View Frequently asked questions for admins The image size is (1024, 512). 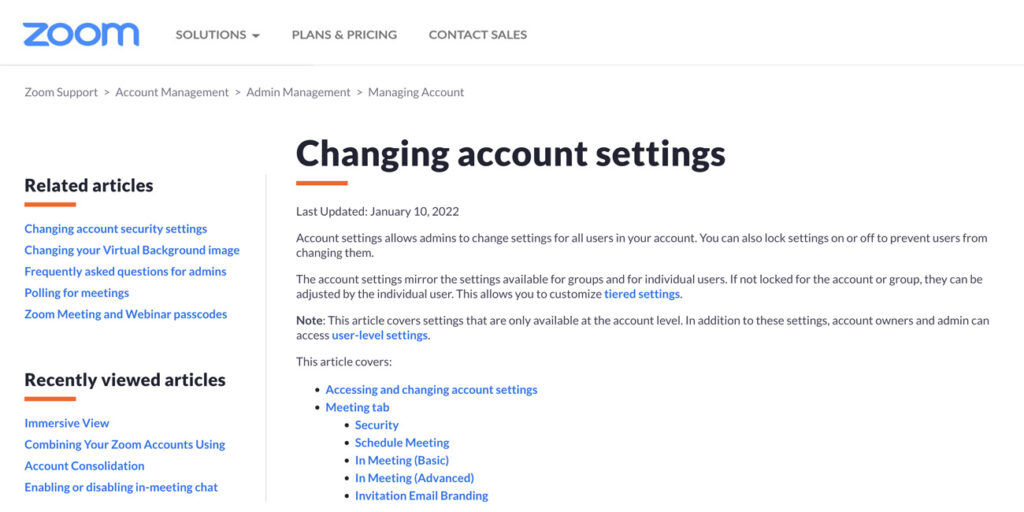pos(125,272)
